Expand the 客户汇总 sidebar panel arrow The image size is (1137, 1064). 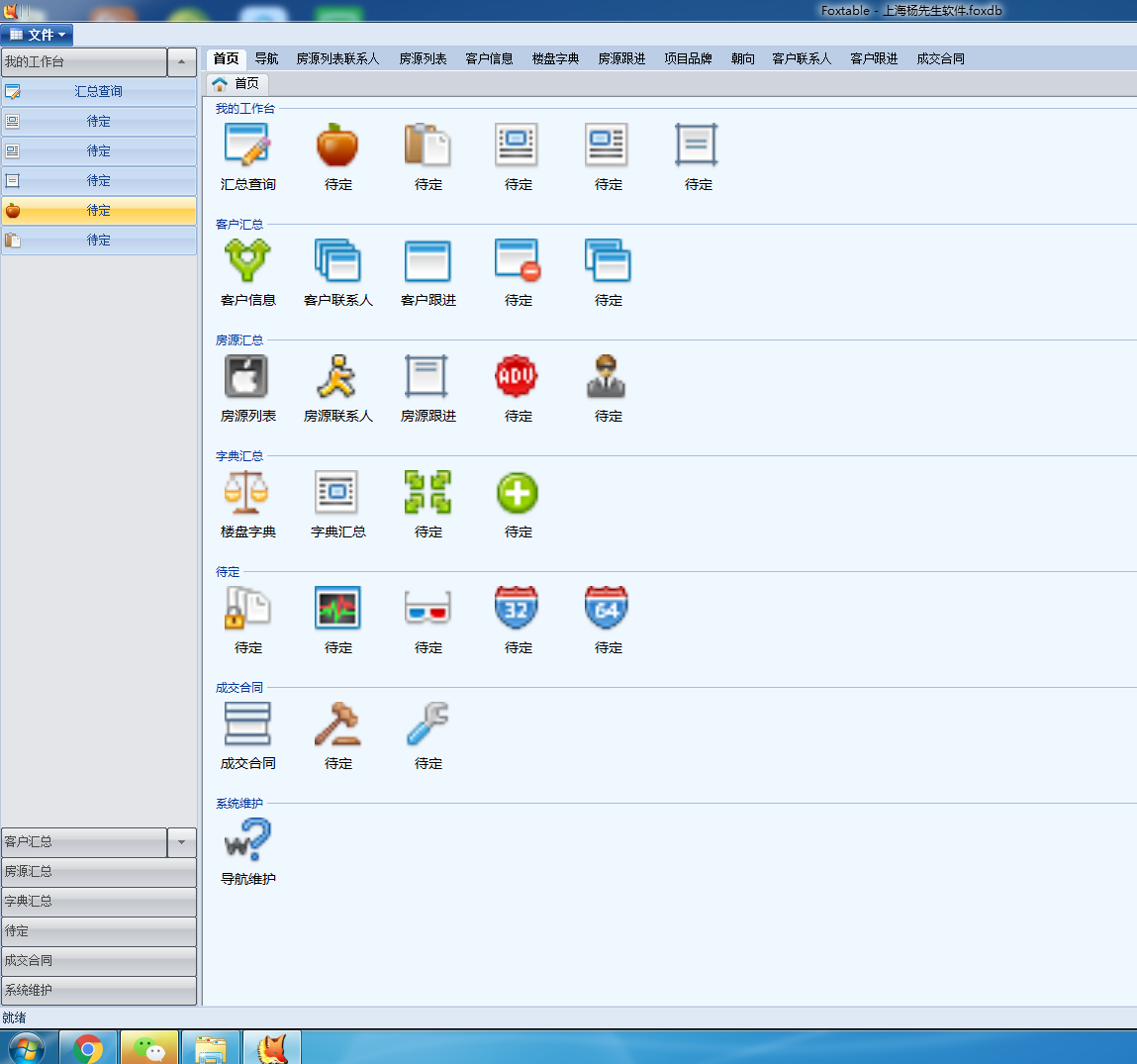pos(182,842)
